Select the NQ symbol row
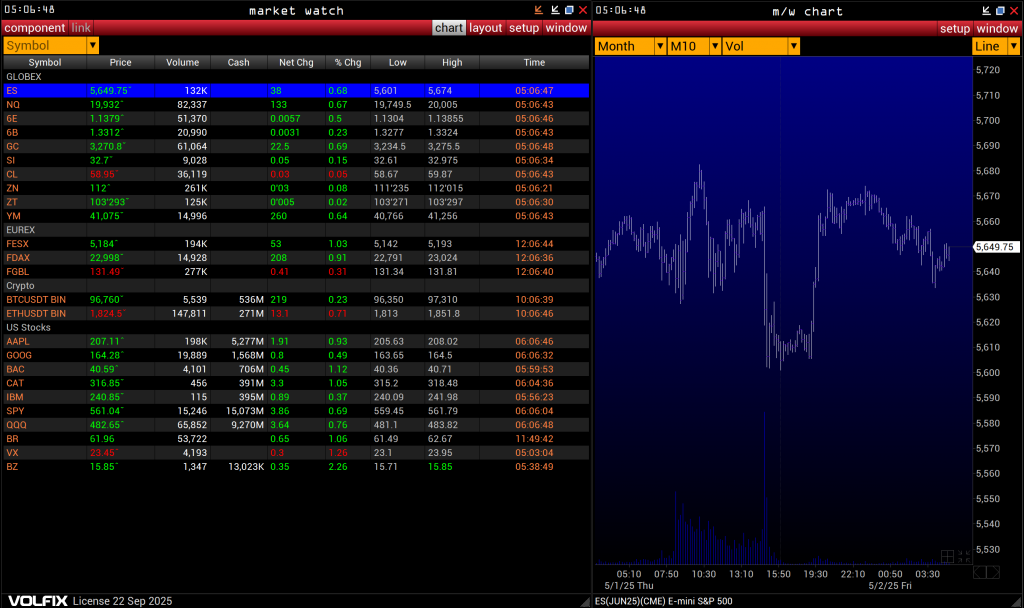This screenshot has width=1024, height=608. (x=296, y=104)
